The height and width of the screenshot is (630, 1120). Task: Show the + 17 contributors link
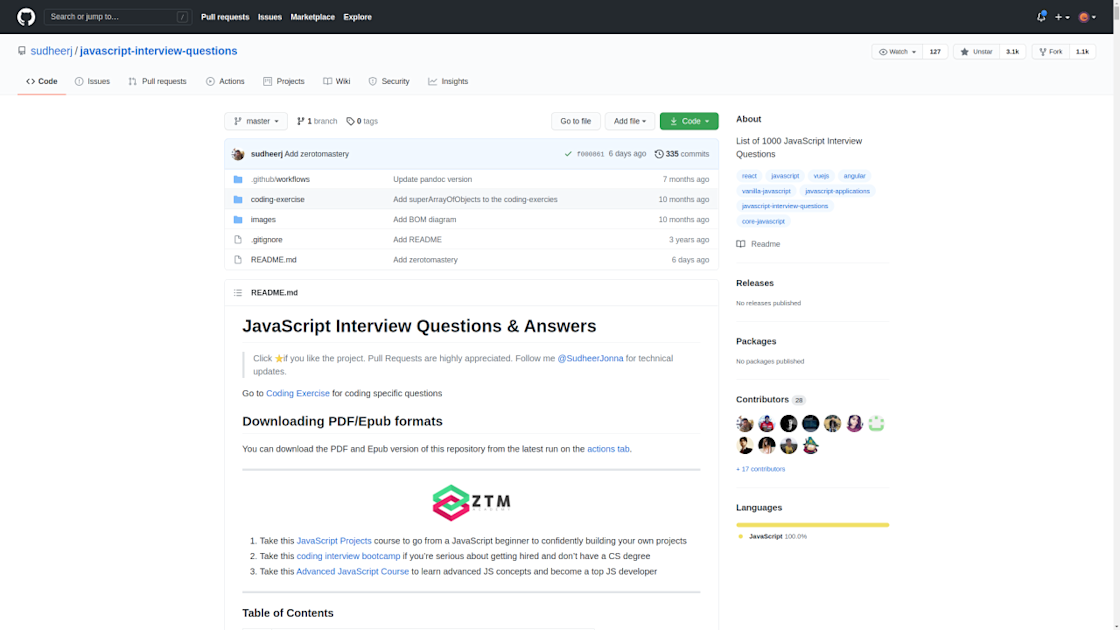click(760, 469)
